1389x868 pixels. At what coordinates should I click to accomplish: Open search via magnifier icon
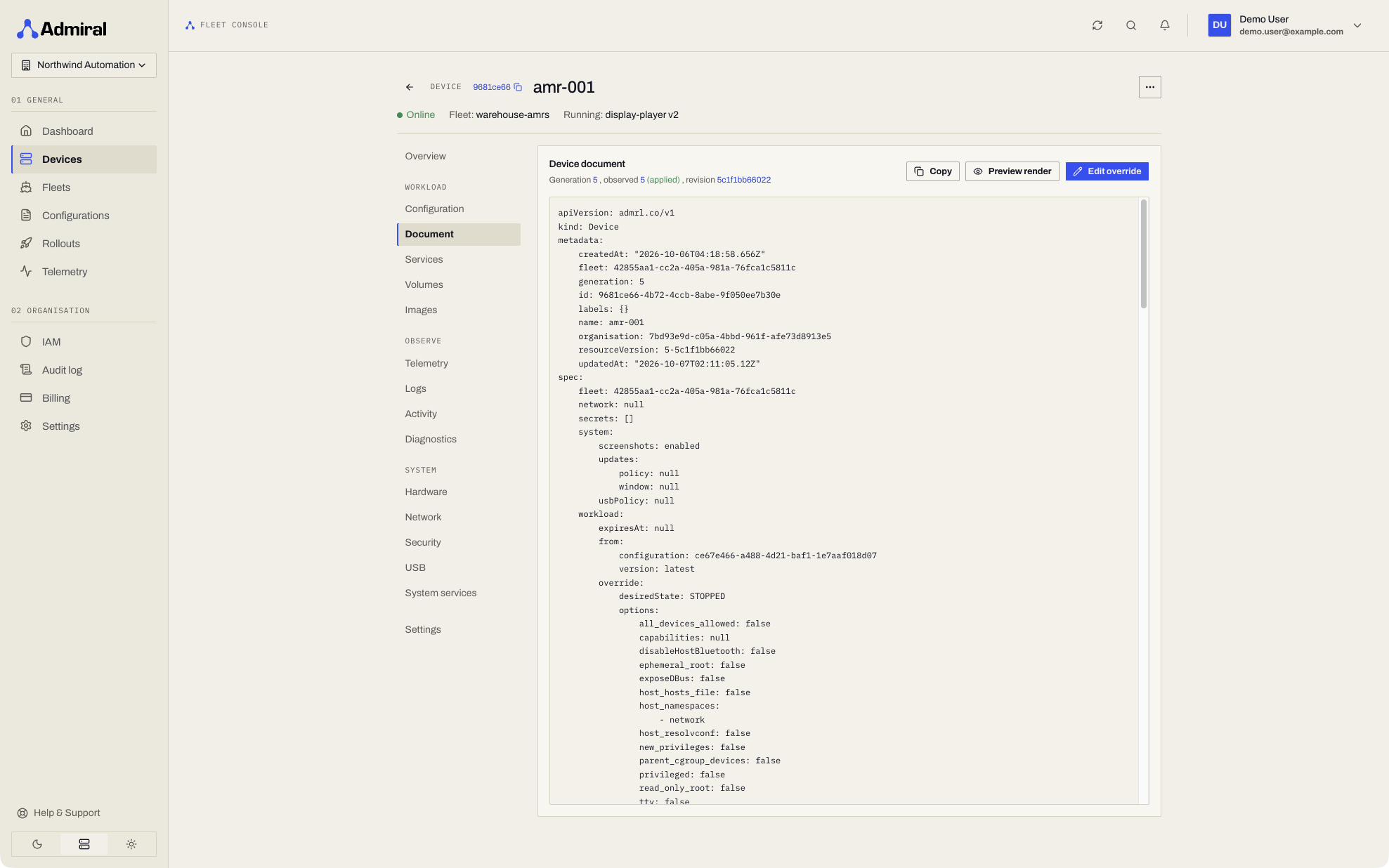tap(1131, 25)
